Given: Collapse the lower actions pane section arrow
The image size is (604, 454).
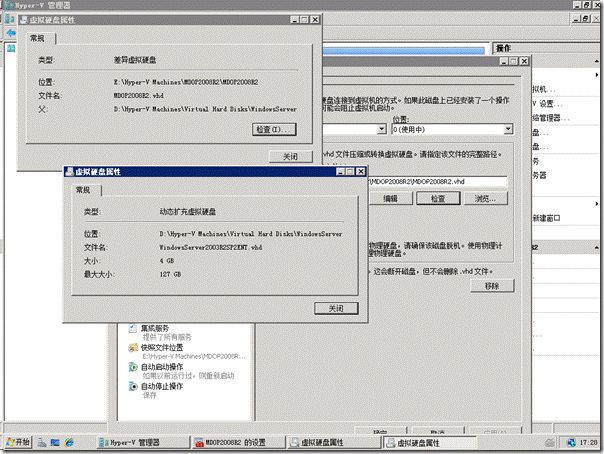Looking at the screenshot, I should click(x=596, y=247).
